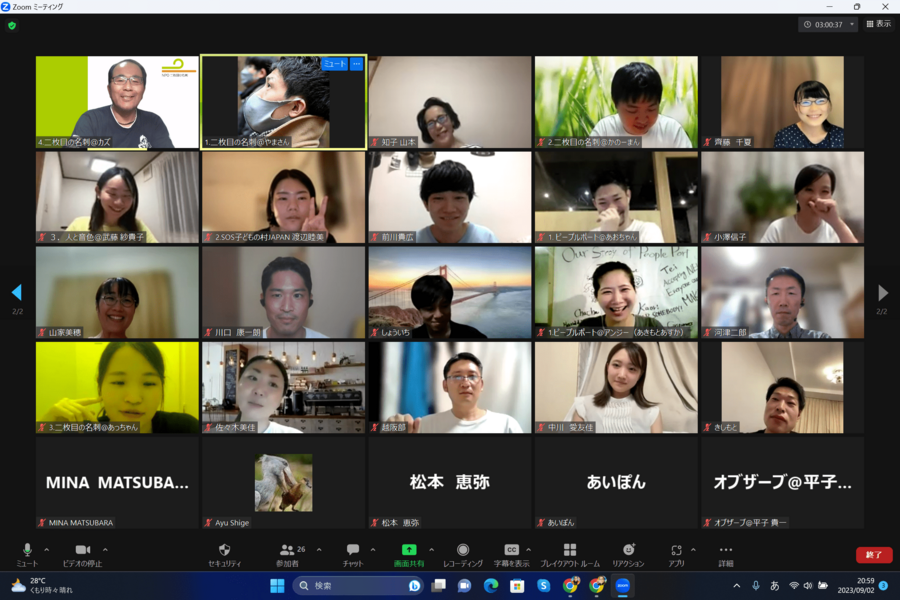Click blue Mute (ミュート) button on highlighted video tile
This screenshot has height=600, width=900.
tap(334, 64)
